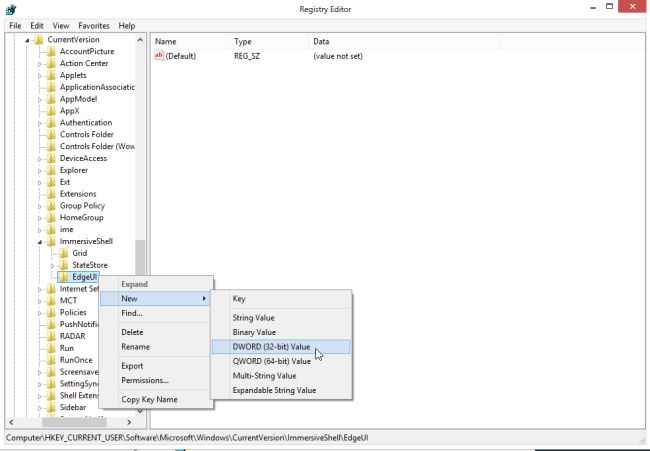Click the HomeGroup folder icon
The width and height of the screenshot is (650, 451).
[51, 218]
